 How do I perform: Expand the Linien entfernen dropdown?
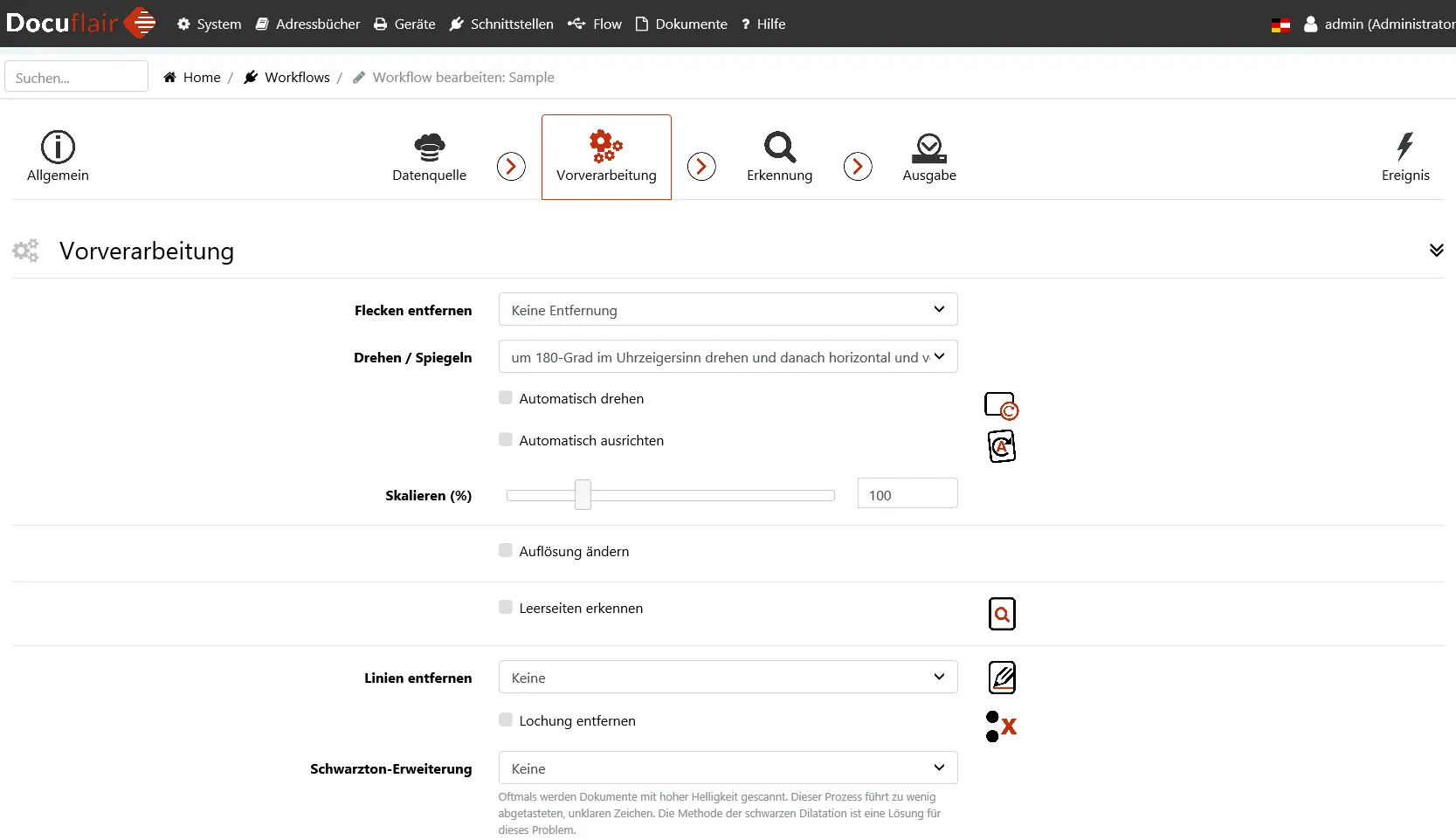(x=728, y=678)
